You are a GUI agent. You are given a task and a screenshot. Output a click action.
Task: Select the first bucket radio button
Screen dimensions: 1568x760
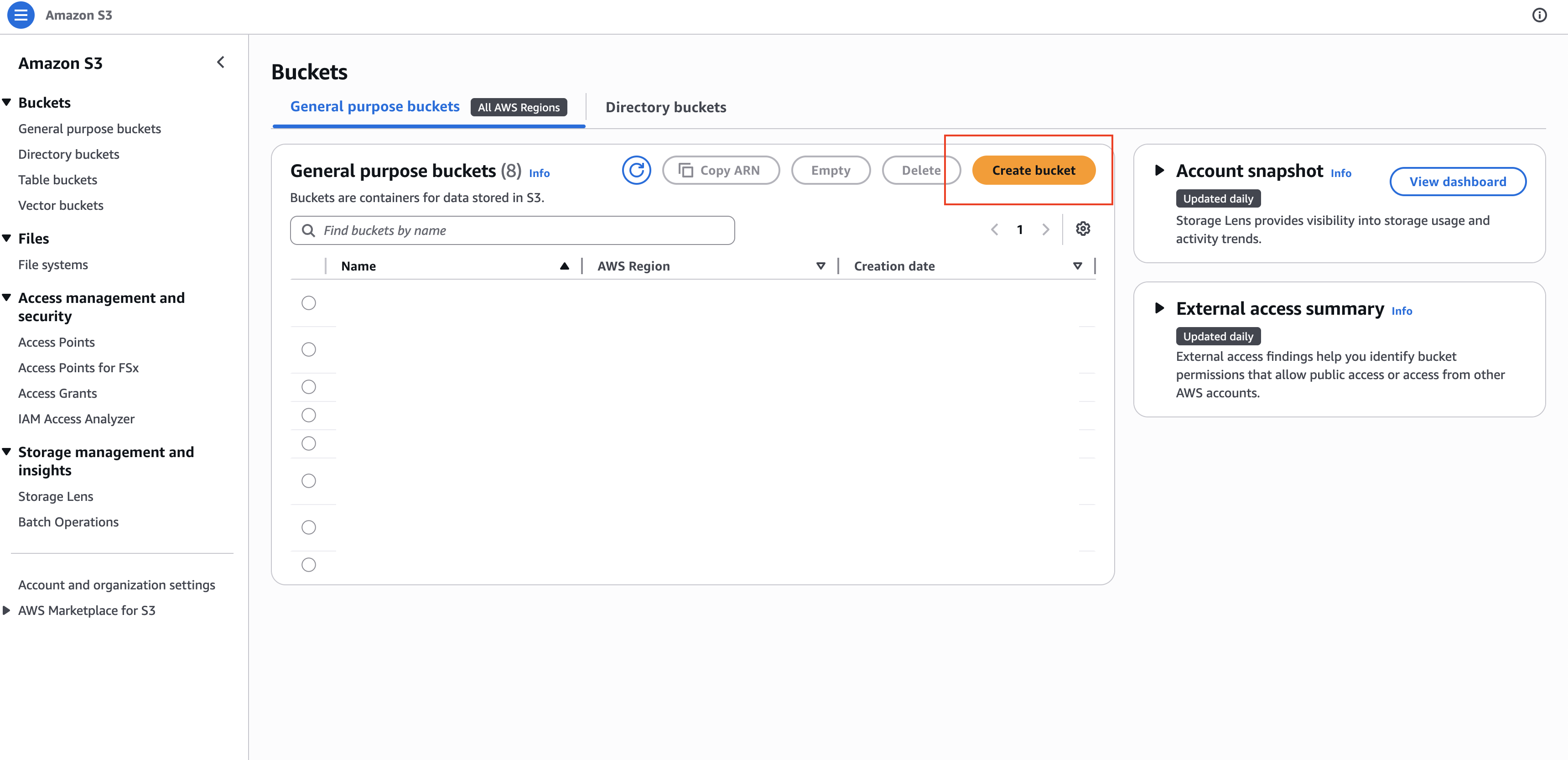[309, 302]
